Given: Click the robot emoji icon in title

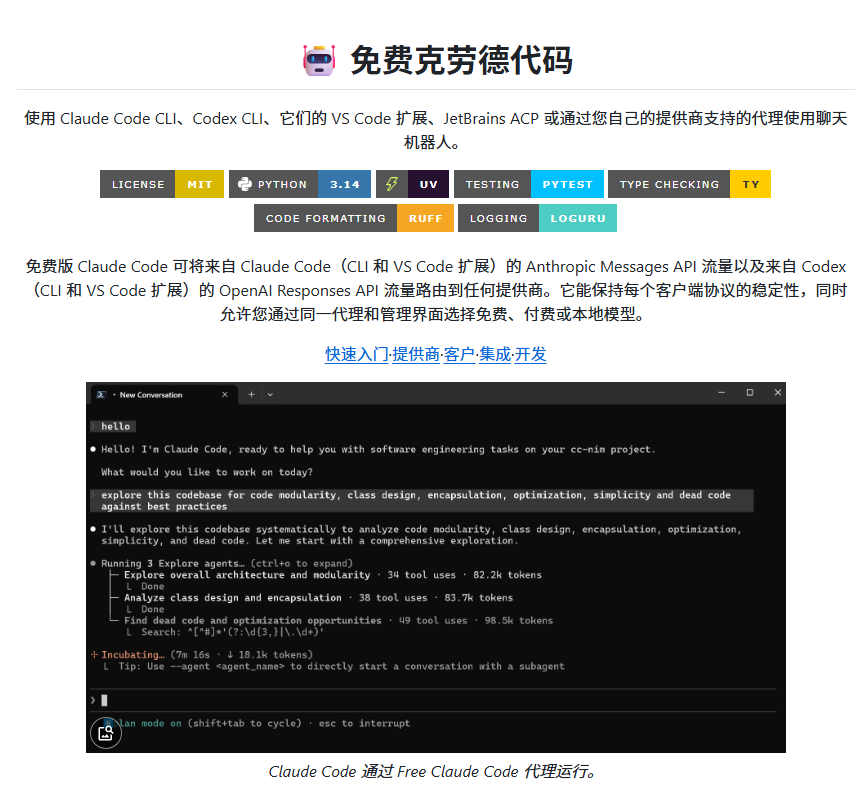Looking at the screenshot, I should [319, 60].
